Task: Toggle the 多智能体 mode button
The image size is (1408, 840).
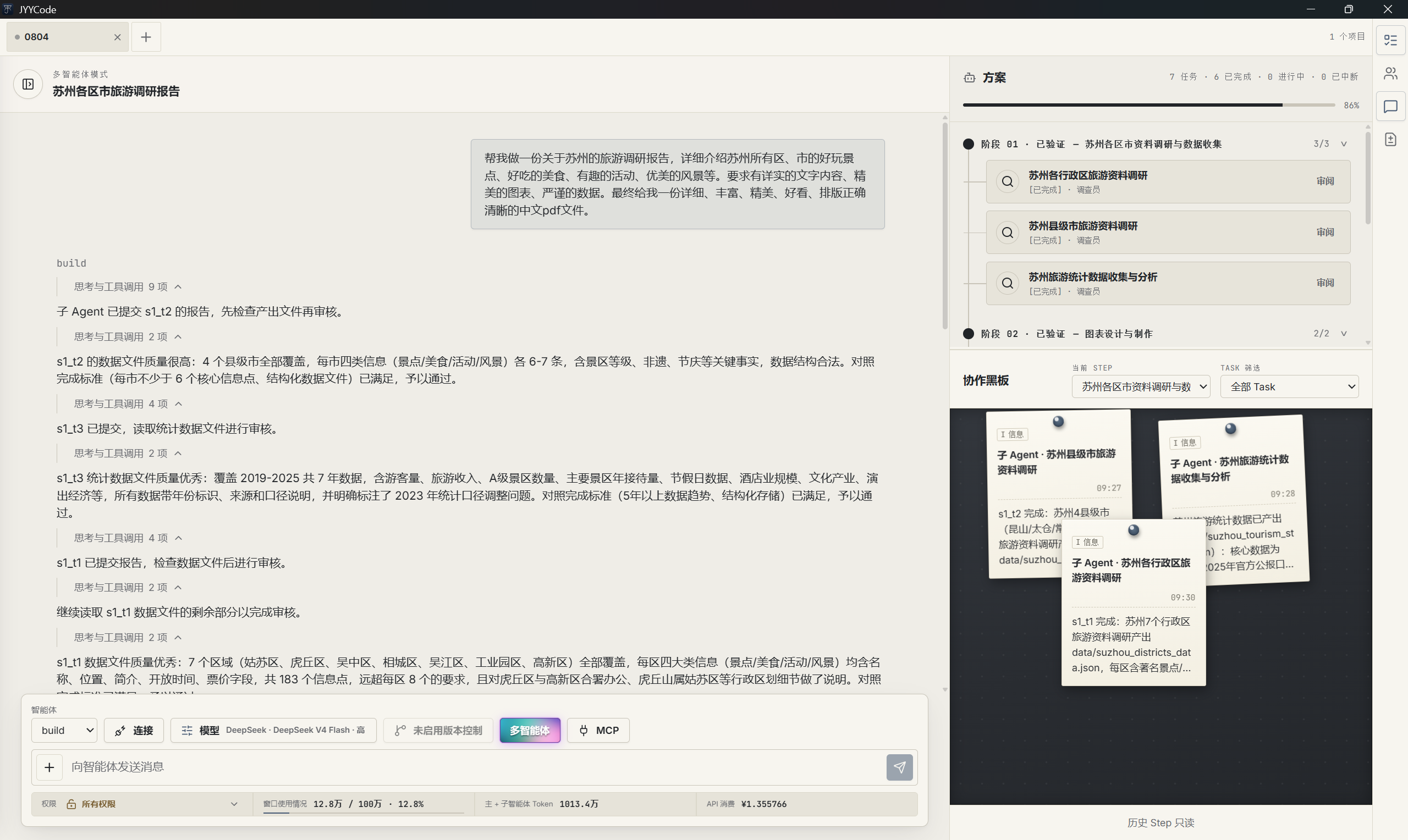Action: [529, 730]
